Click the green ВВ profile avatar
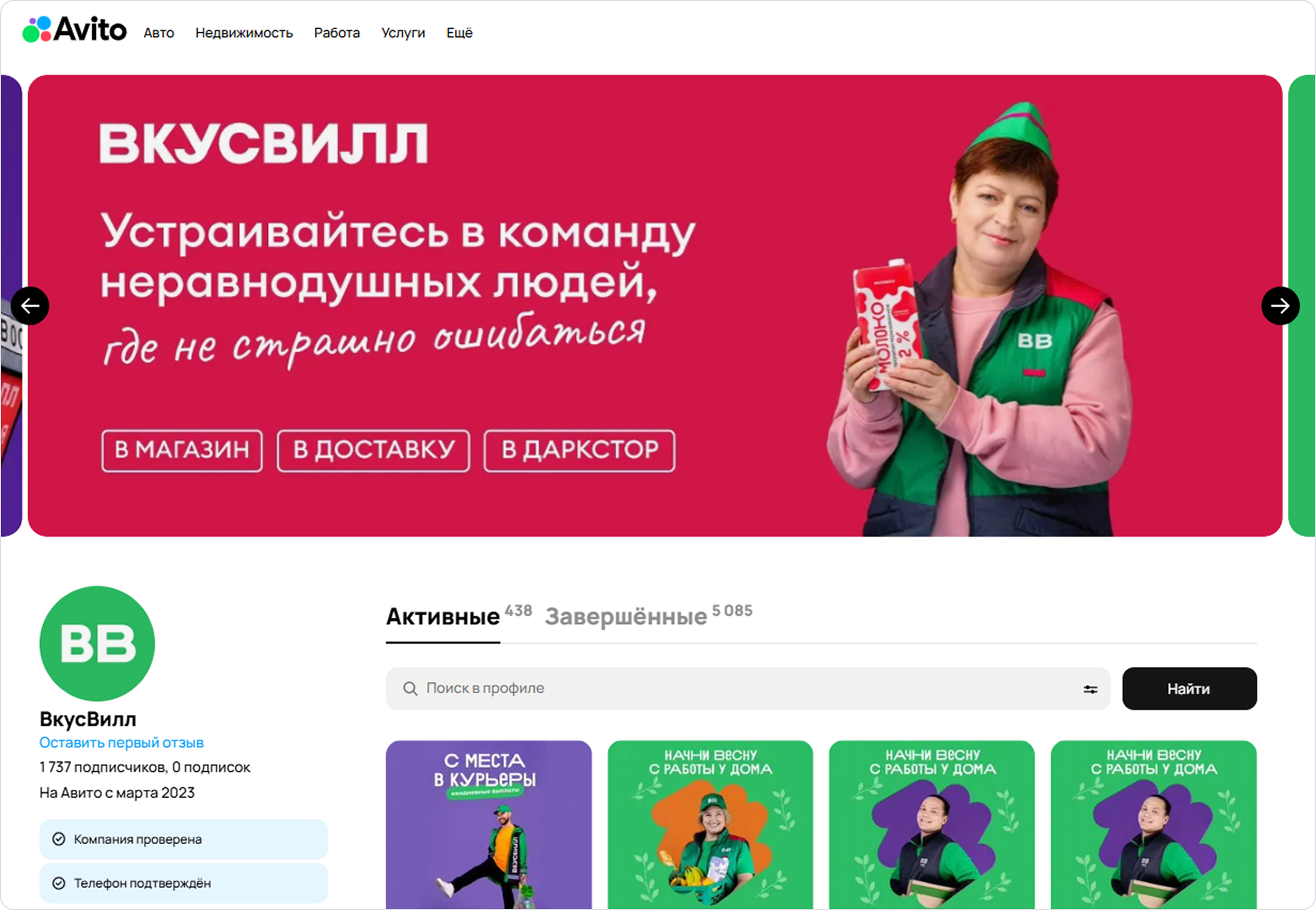This screenshot has height=910, width=1316. [x=97, y=643]
